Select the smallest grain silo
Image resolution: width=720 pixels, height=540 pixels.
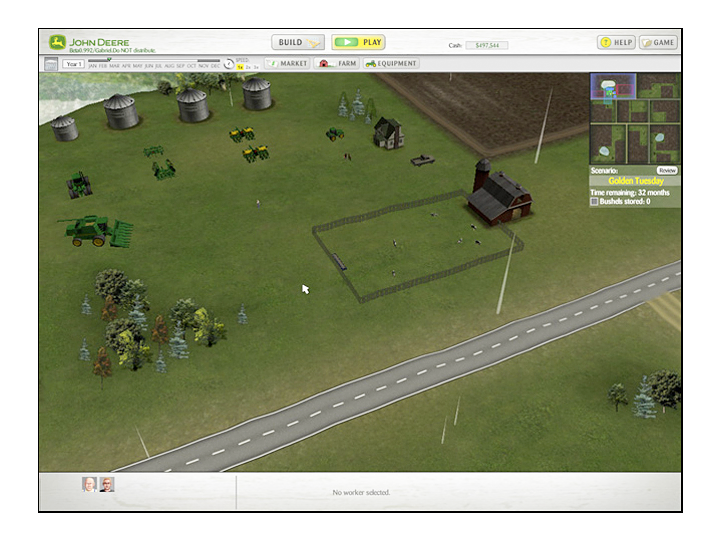pos(64,128)
